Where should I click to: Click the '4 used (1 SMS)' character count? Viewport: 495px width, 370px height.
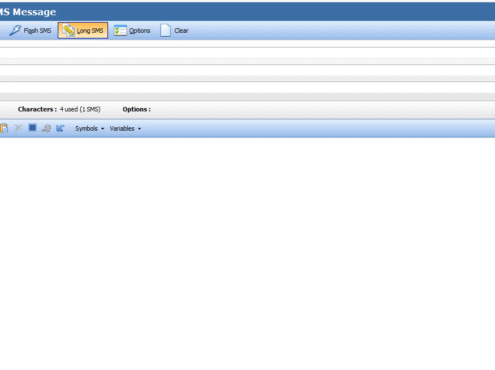(80, 109)
